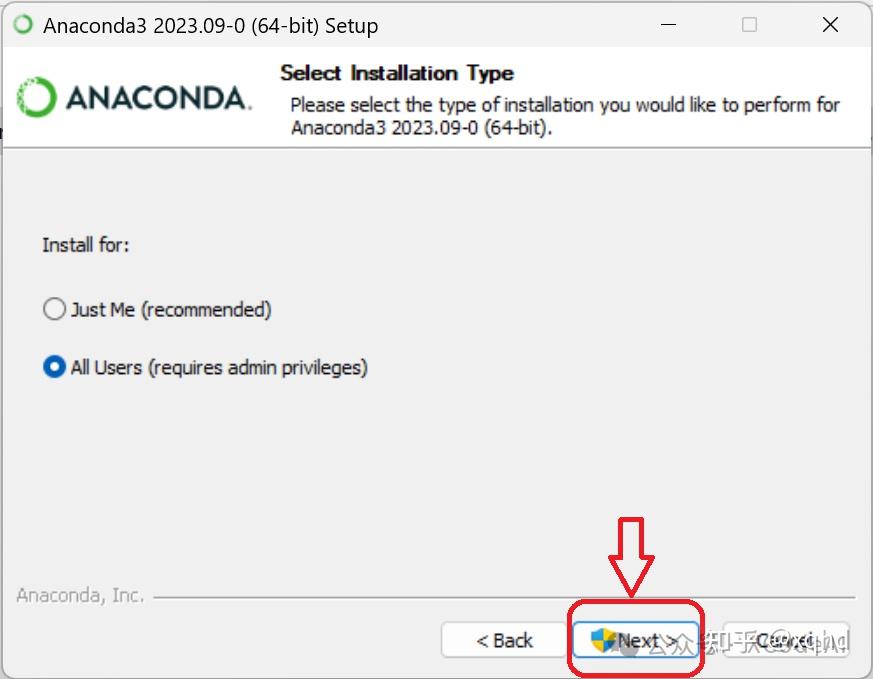Click the 'Anaconda, Inc.' footer text
The width and height of the screenshot is (873, 679).
[80, 596]
